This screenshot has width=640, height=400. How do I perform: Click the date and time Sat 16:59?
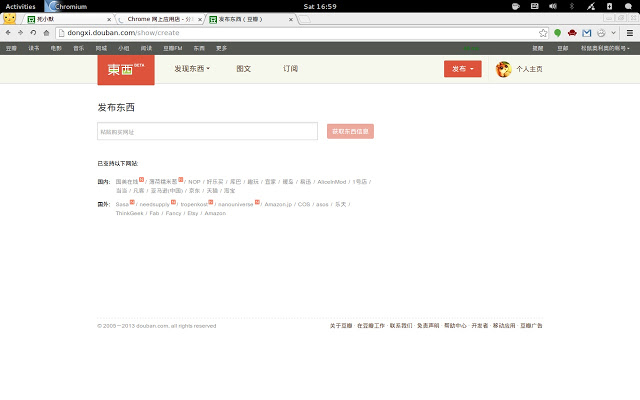pyautogui.click(x=320, y=7)
